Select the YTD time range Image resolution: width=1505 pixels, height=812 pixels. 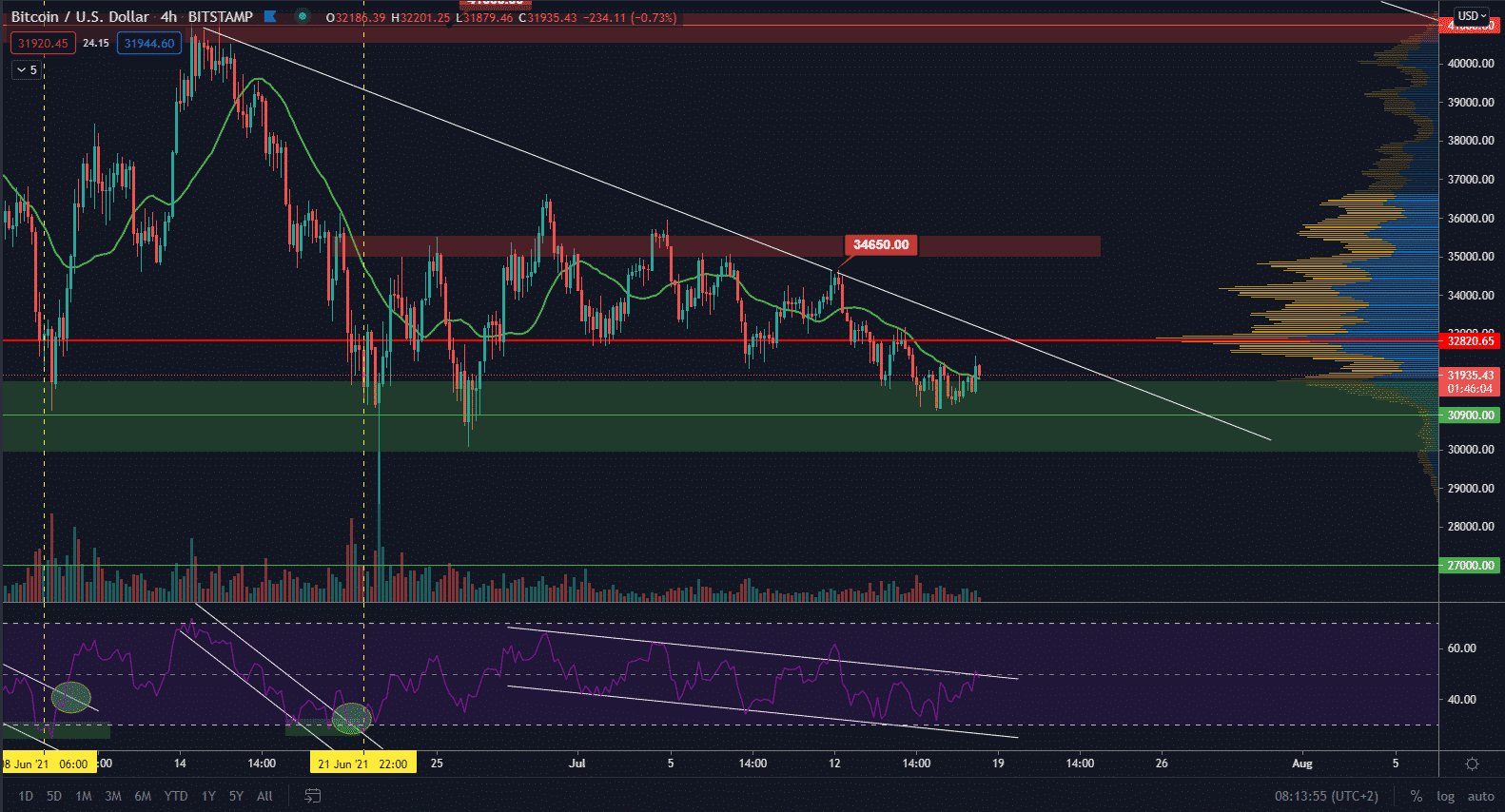click(x=176, y=796)
